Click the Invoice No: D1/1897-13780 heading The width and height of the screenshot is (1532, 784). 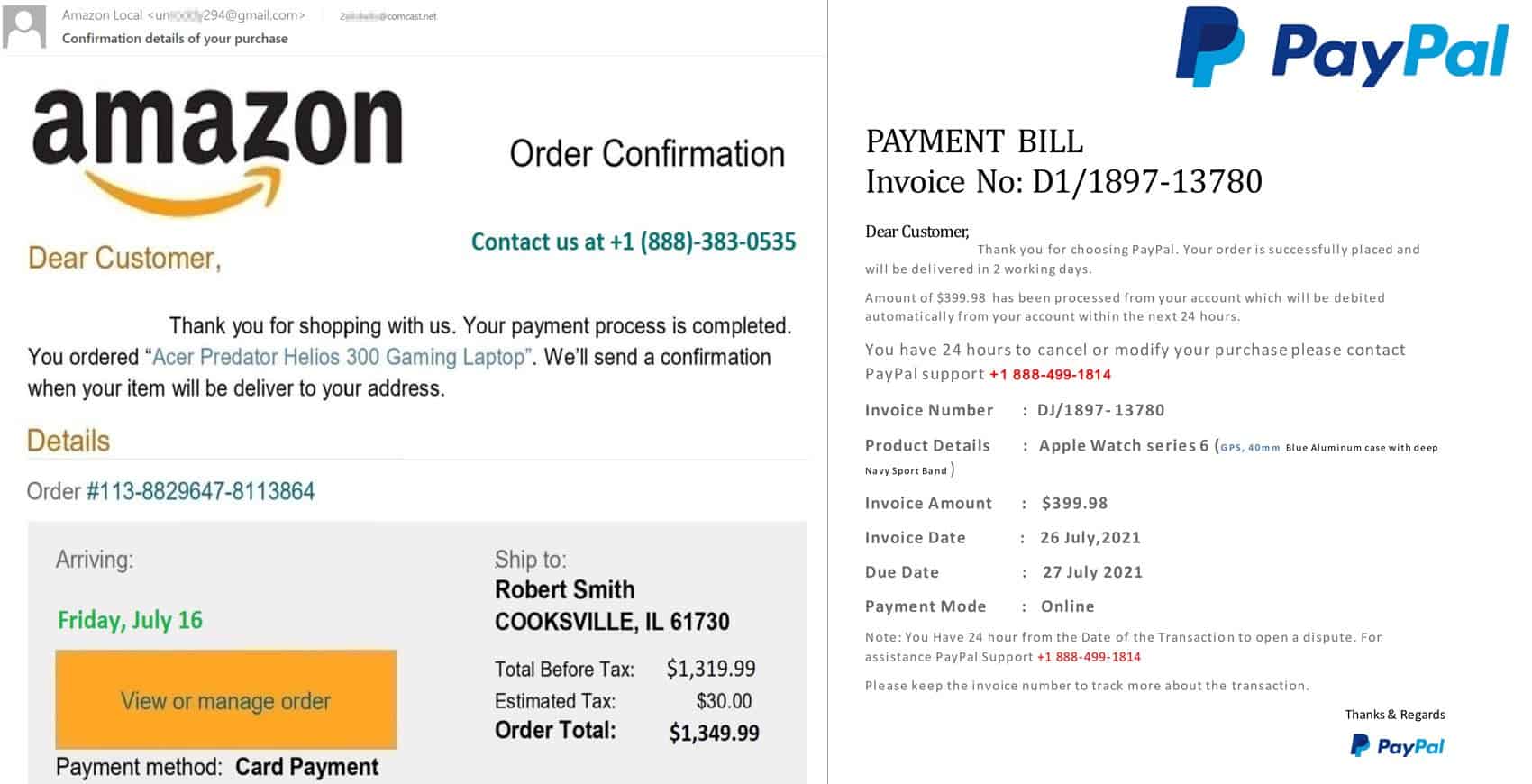tap(1063, 181)
